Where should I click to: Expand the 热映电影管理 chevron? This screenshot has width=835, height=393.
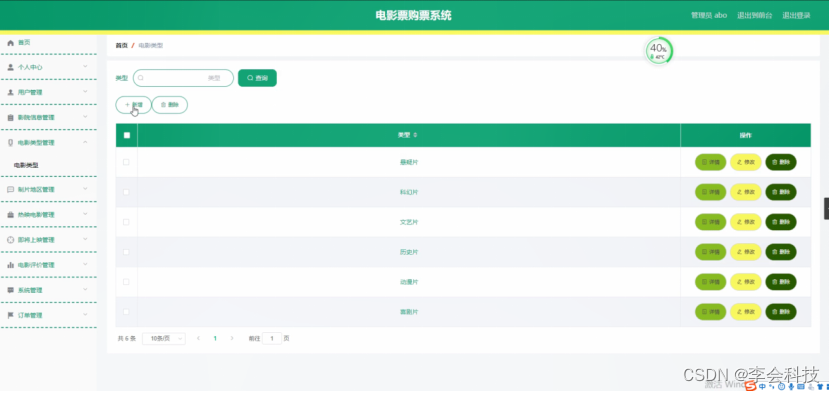pyautogui.click(x=85, y=214)
